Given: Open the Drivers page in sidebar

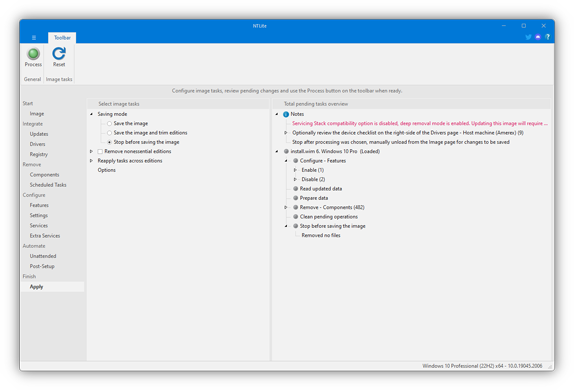Looking at the screenshot, I should coord(37,144).
